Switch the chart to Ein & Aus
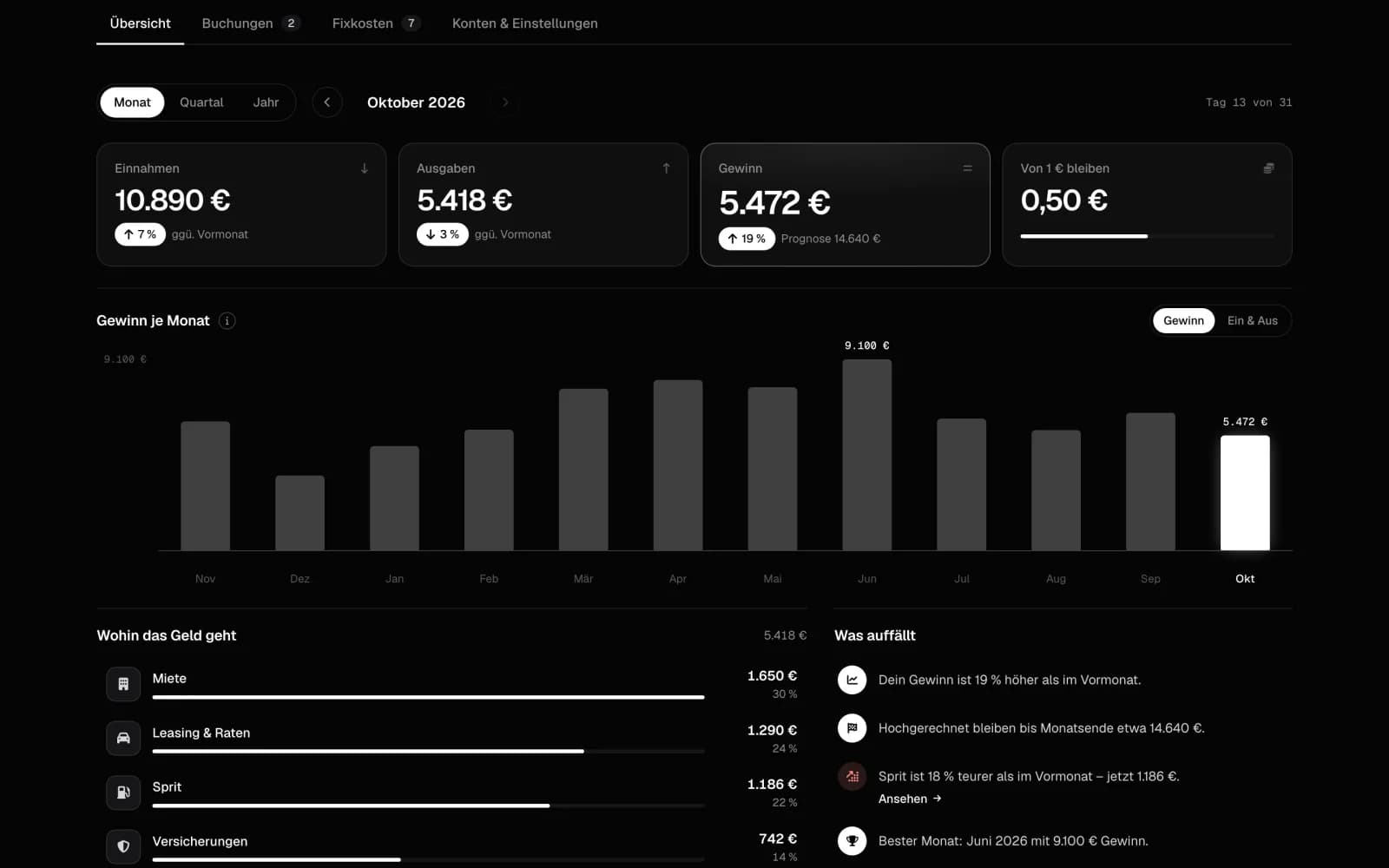Viewport: 1389px width, 868px height. (1253, 321)
